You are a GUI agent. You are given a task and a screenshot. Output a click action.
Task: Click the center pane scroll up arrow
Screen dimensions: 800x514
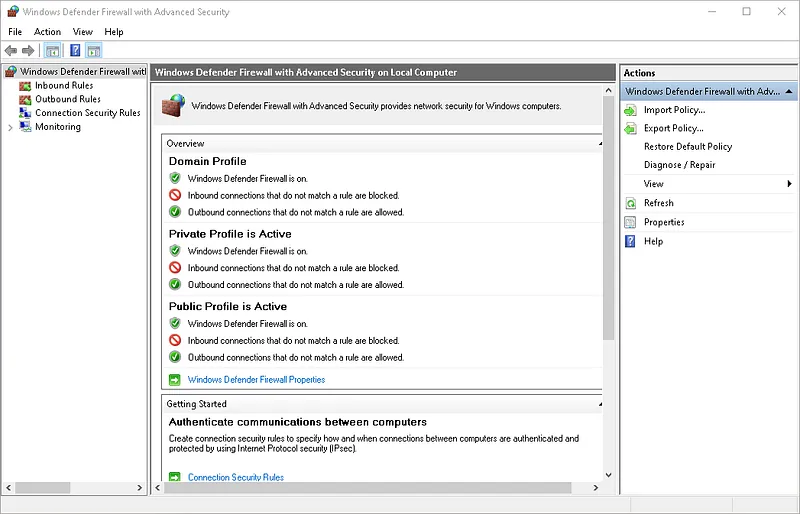[608, 90]
